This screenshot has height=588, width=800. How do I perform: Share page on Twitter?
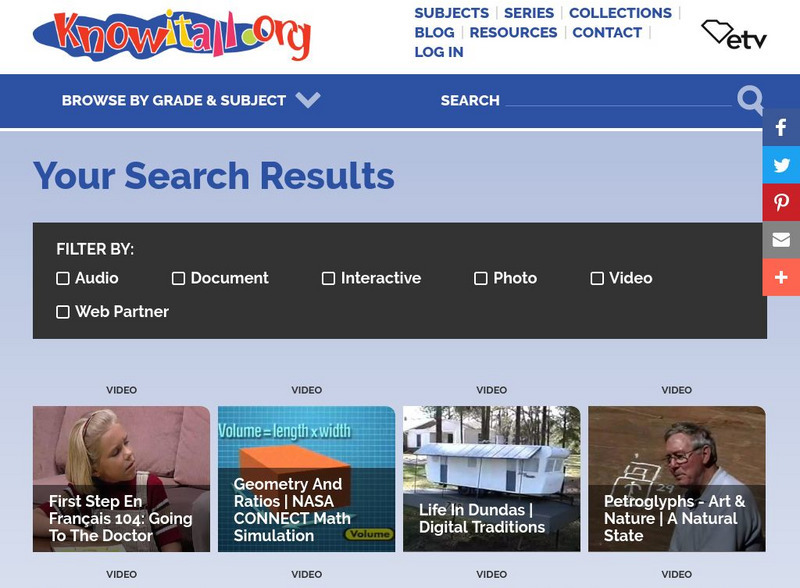pos(781,165)
